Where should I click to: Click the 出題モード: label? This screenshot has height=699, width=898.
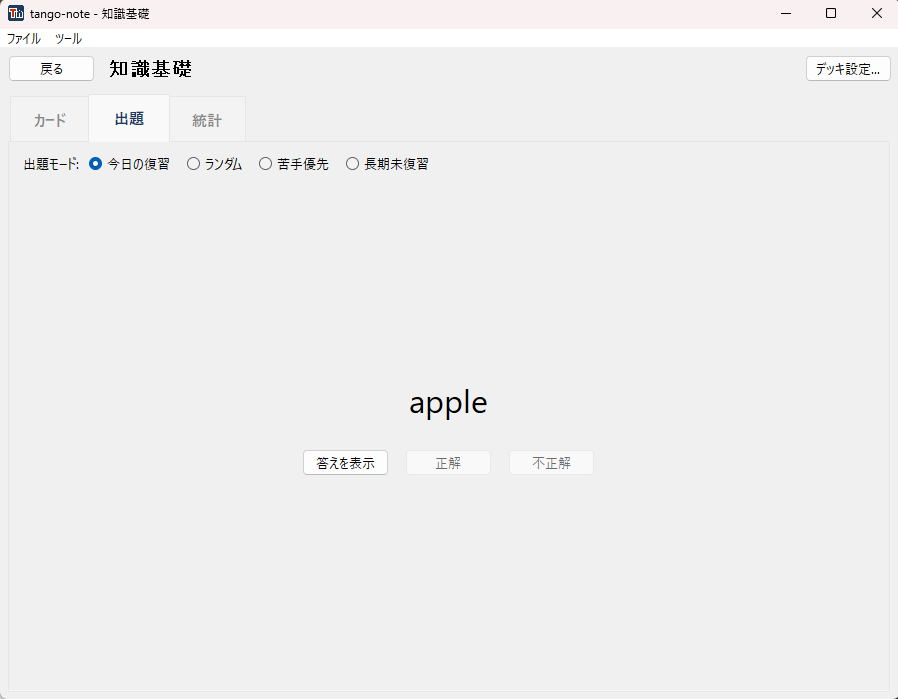click(51, 164)
